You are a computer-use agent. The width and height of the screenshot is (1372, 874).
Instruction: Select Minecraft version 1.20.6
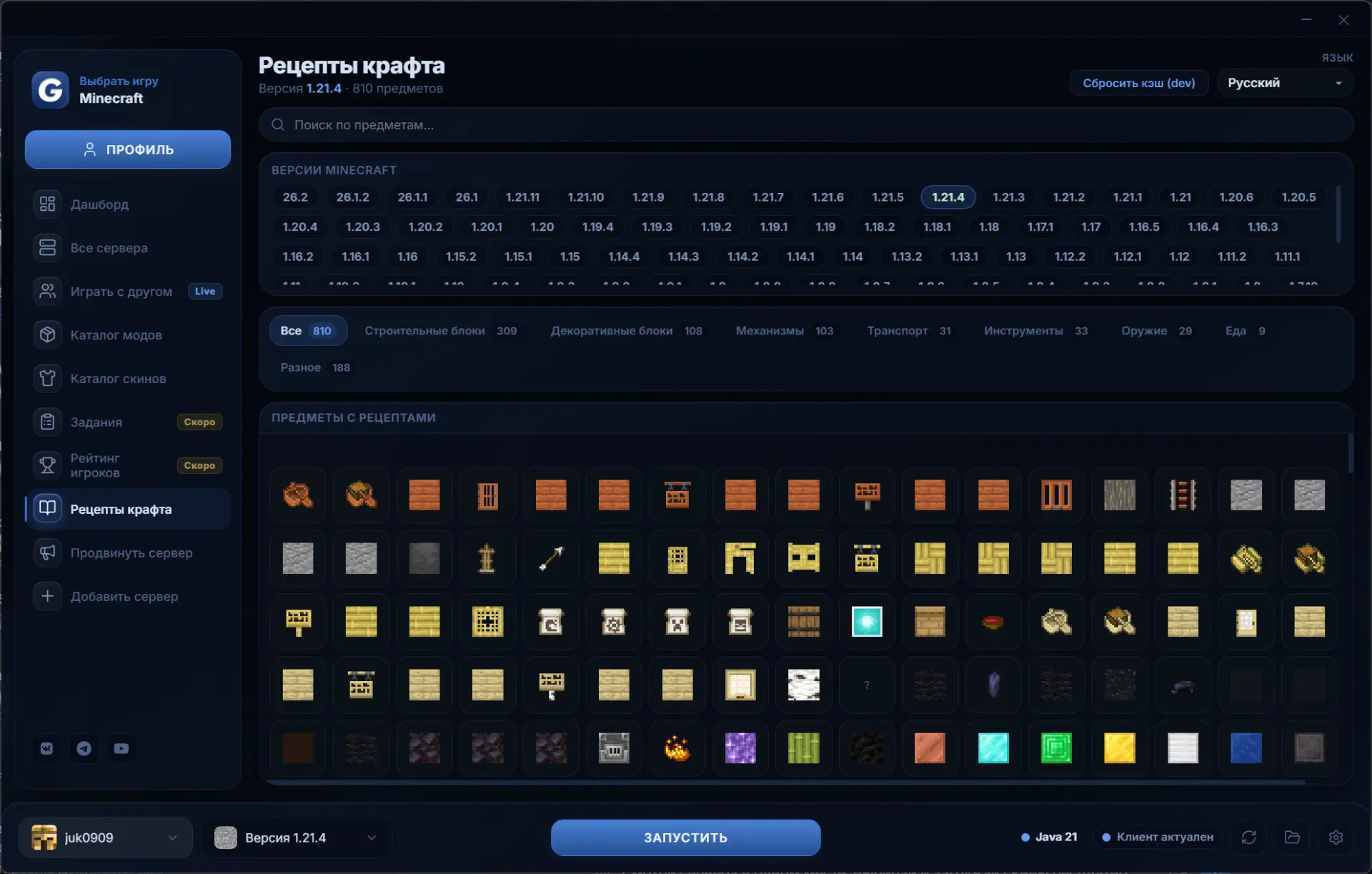tap(1236, 197)
